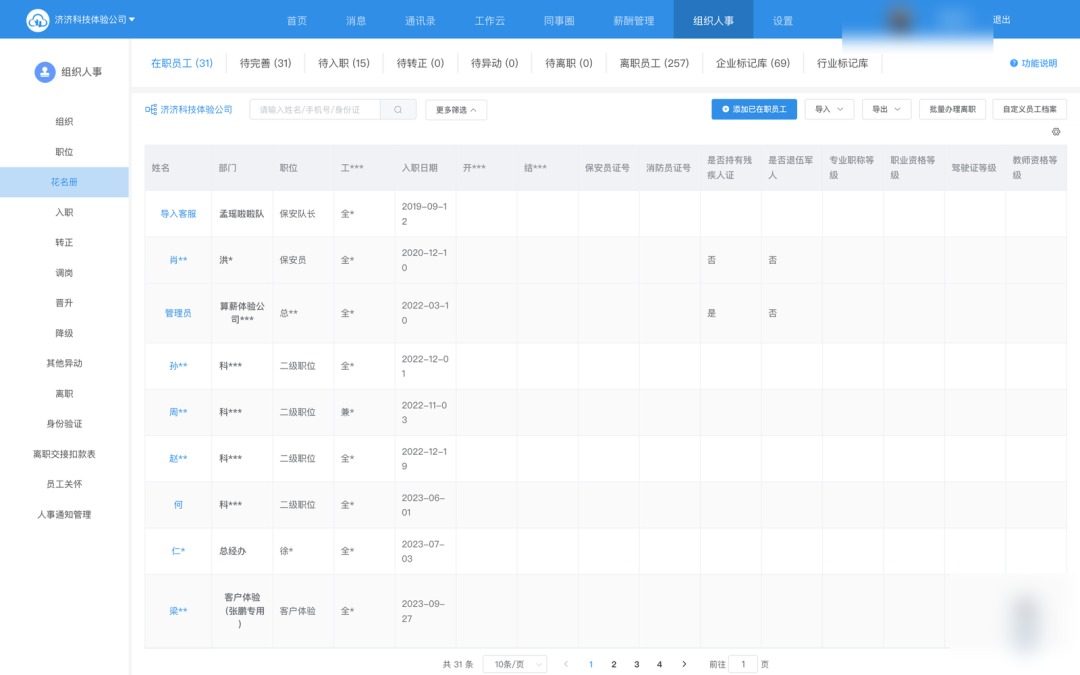Open the 导出 dropdown

(x=886, y=110)
